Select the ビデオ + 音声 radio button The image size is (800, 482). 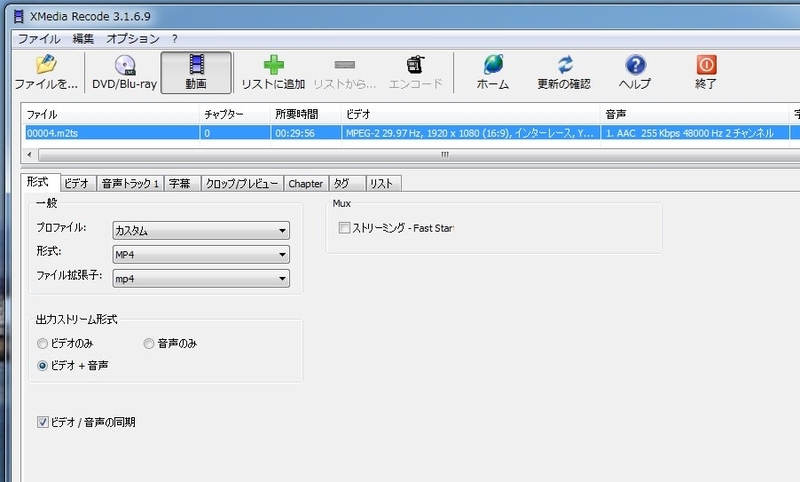pos(42,366)
